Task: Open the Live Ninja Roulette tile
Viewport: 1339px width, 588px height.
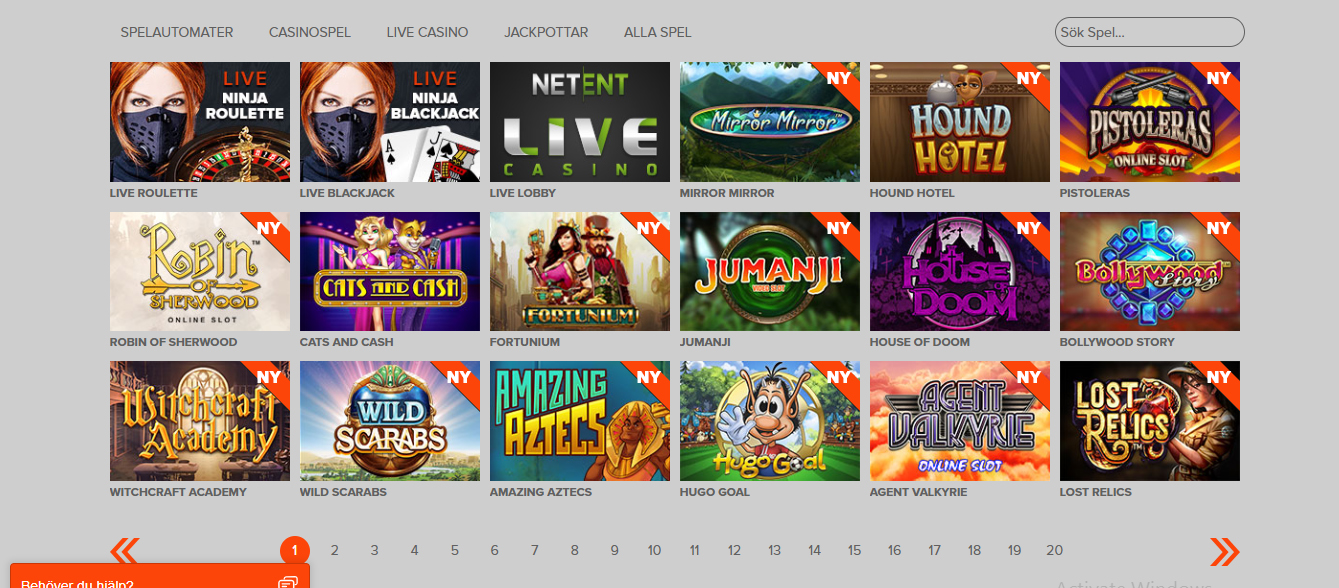Action: pos(200,122)
